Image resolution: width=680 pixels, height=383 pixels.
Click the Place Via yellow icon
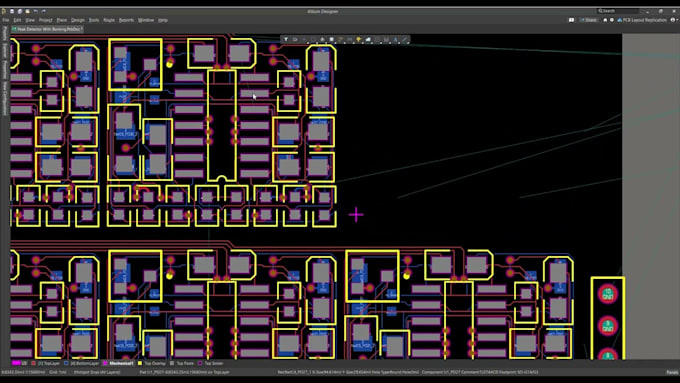[x=359, y=39]
